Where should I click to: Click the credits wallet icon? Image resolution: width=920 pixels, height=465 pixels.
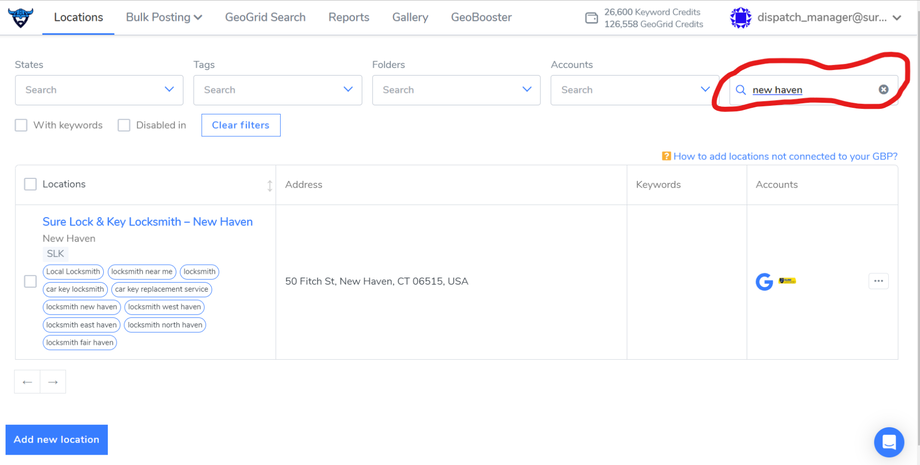[x=591, y=18]
